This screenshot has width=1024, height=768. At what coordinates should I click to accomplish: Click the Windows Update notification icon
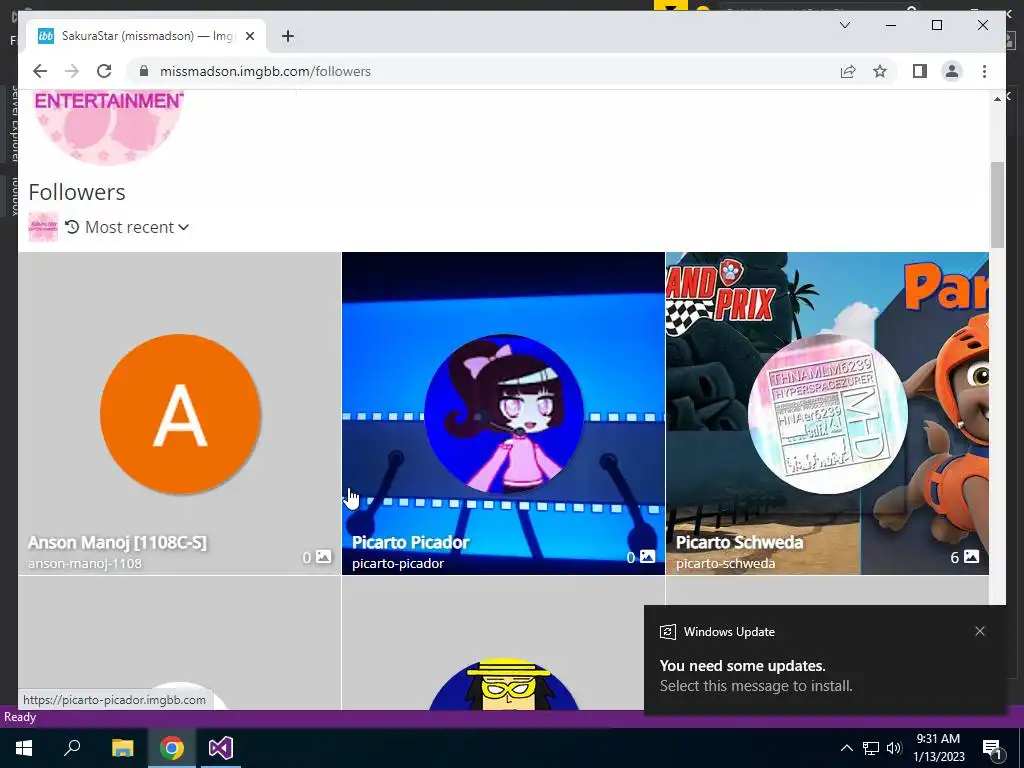coord(667,632)
